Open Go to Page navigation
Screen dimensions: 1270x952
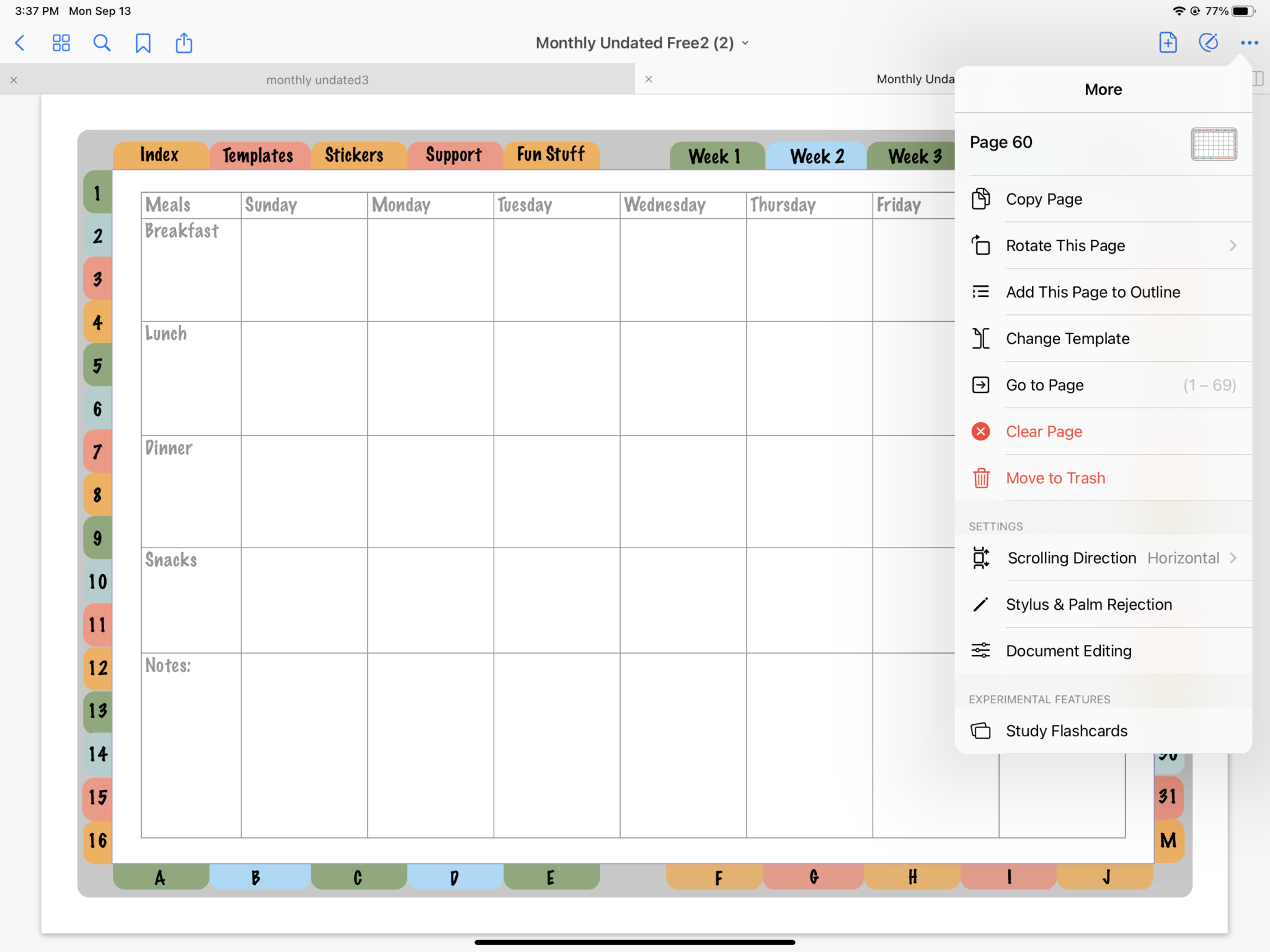[x=1045, y=385]
